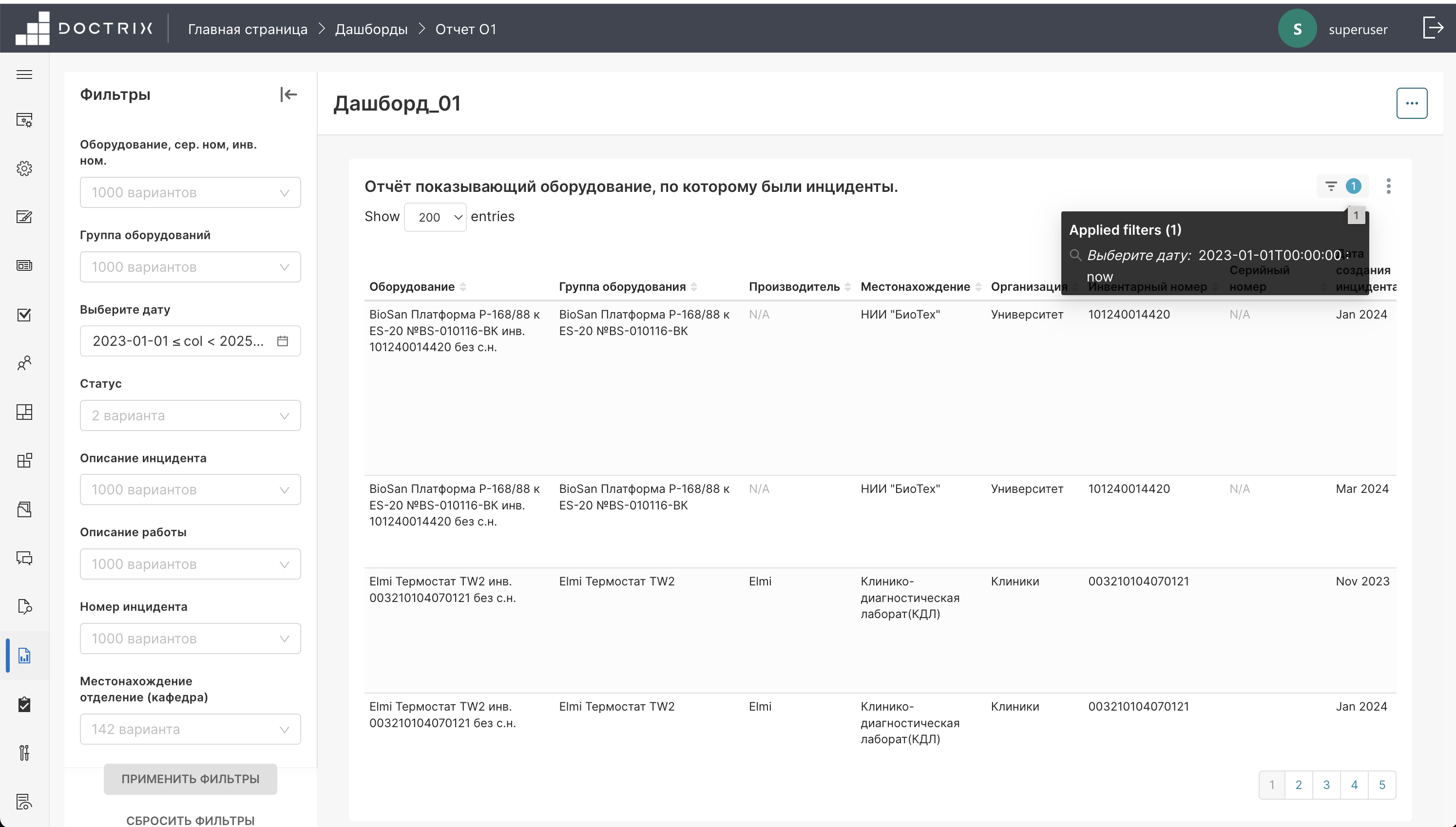Navigate to Главная страница breadcrumb
This screenshot has width=1456, height=827.
coord(248,29)
